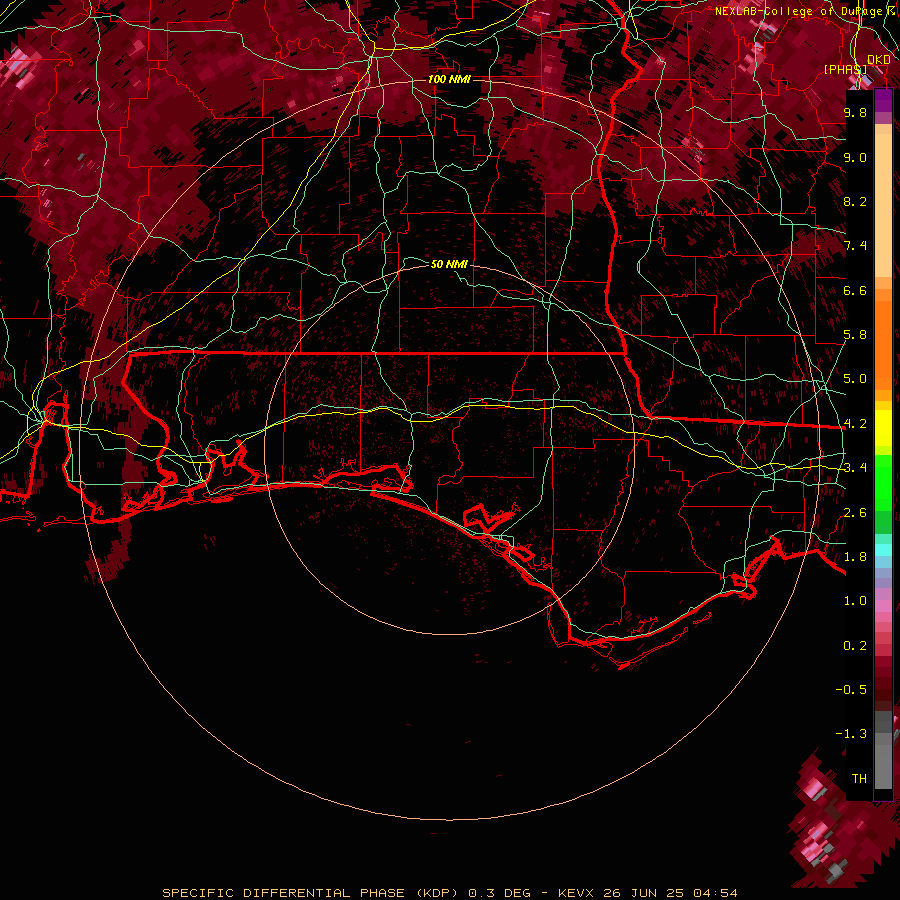Click the "DKD" label near the color bar

click(879, 60)
